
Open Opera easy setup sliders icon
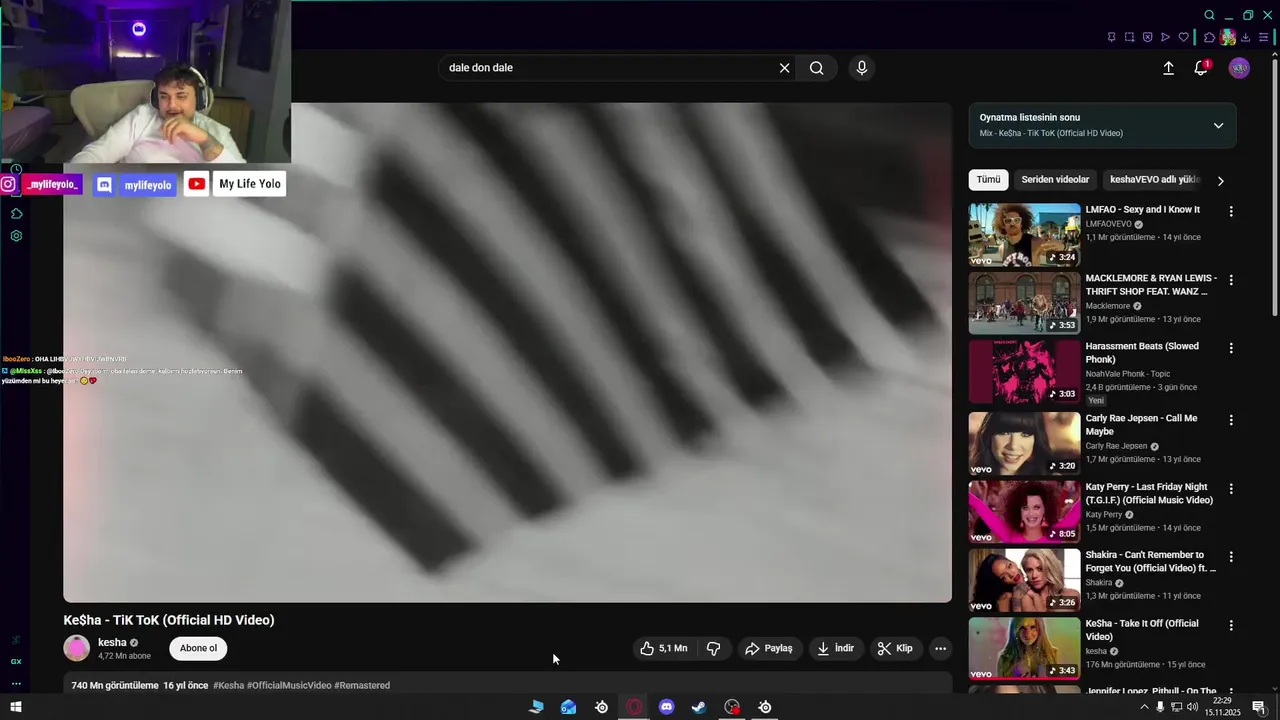pos(1264,37)
